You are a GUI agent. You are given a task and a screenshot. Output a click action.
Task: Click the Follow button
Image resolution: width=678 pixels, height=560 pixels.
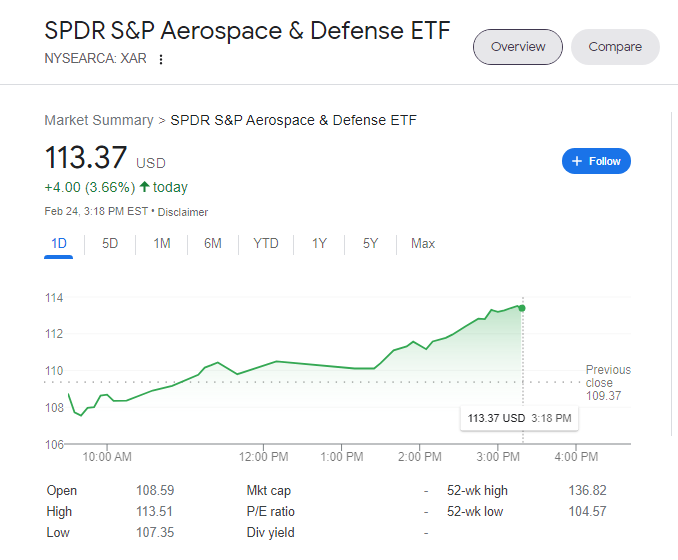tap(597, 161)
